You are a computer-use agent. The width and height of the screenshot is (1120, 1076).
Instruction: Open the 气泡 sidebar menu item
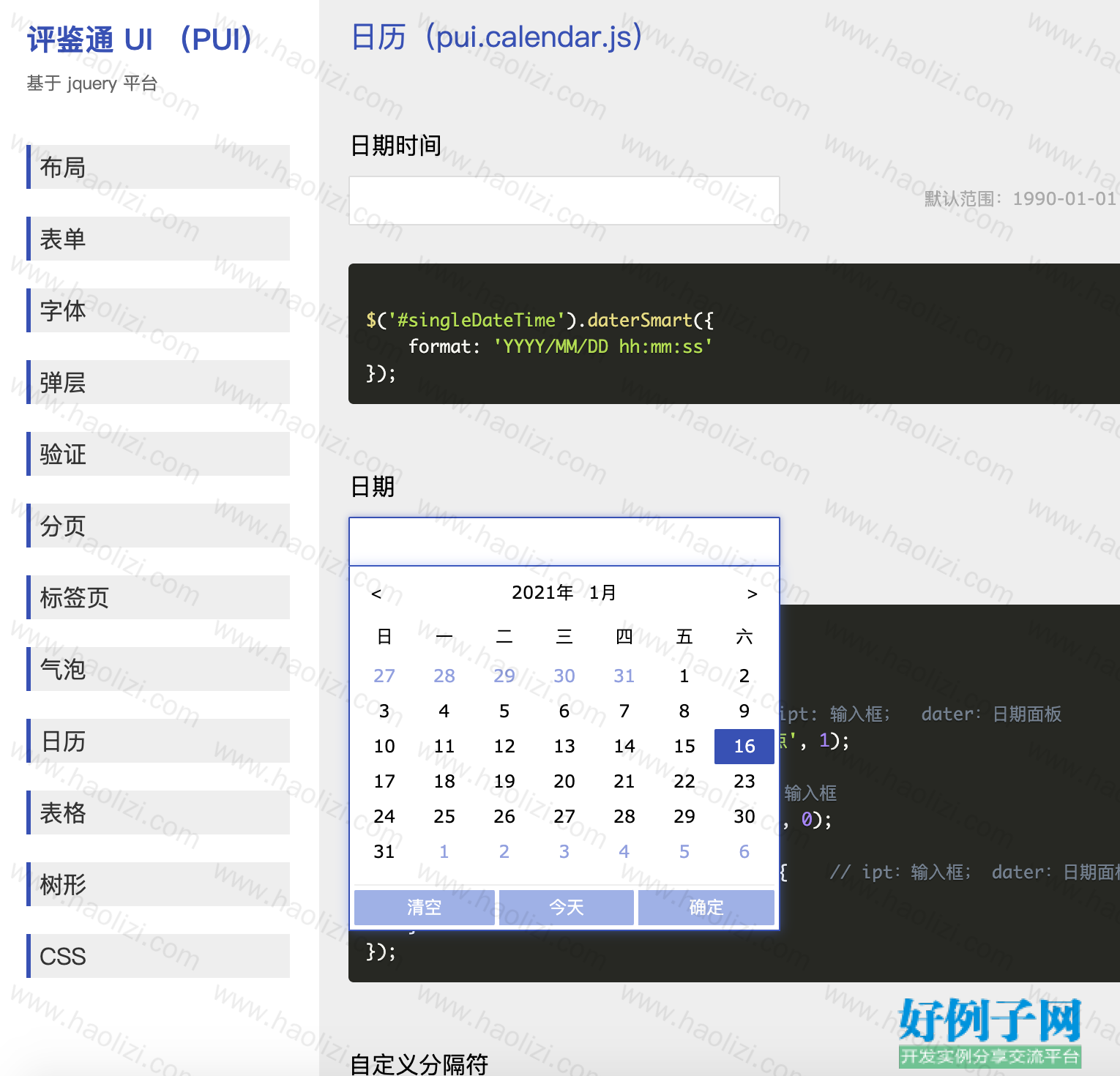tap(158, 669)
